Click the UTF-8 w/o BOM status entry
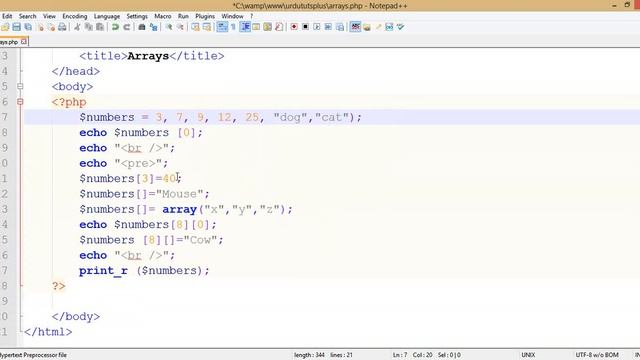The width and height of the screenshot is (640, 360). click(x=597, y=355)
